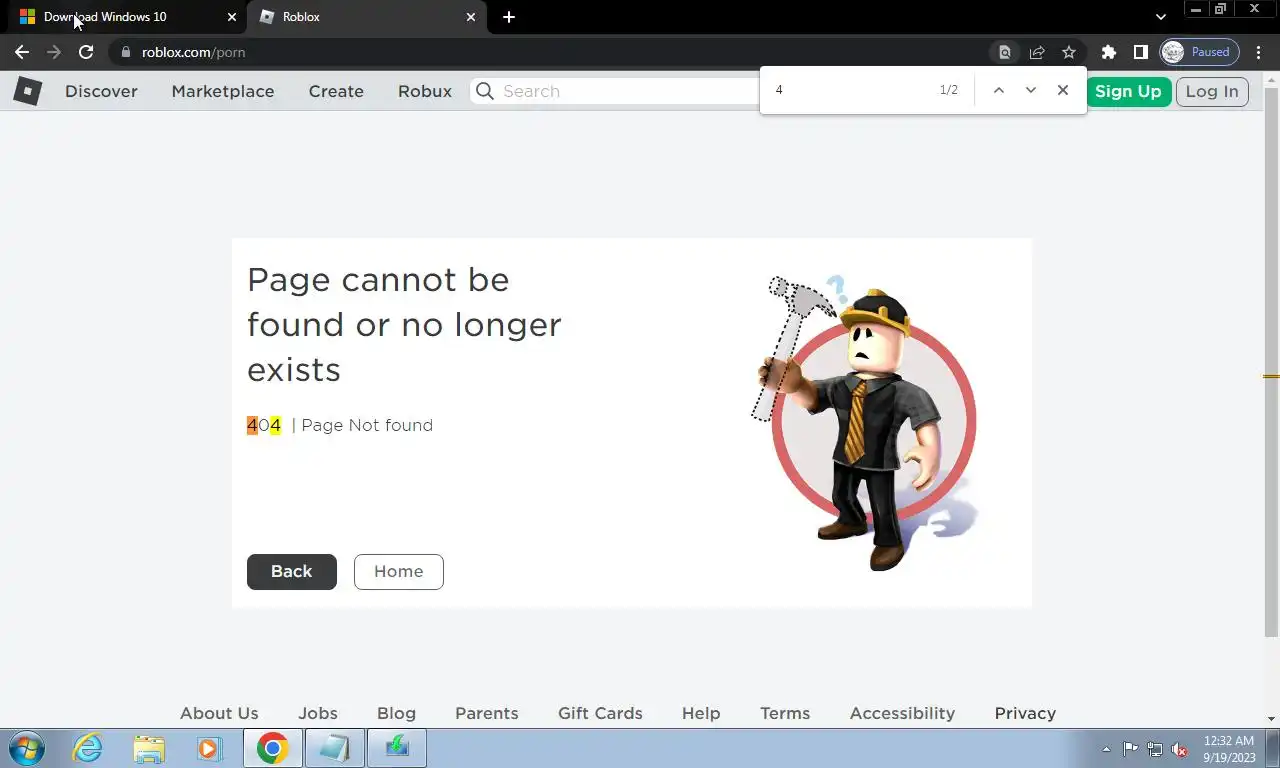1280x768 pixels.
Task: Click the Back button
Action: (292, 571)
